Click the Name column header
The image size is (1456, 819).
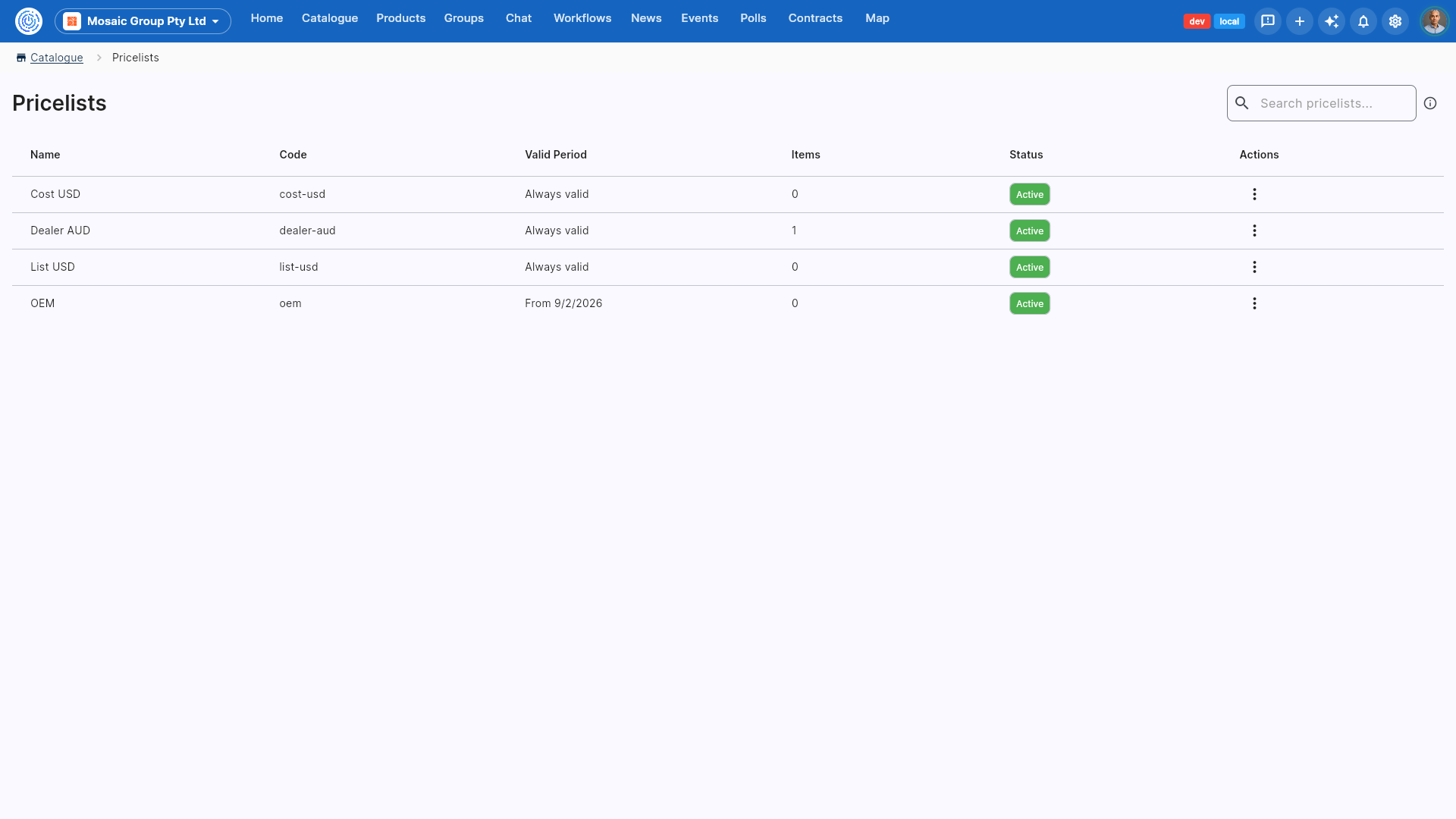click(45, 155)
